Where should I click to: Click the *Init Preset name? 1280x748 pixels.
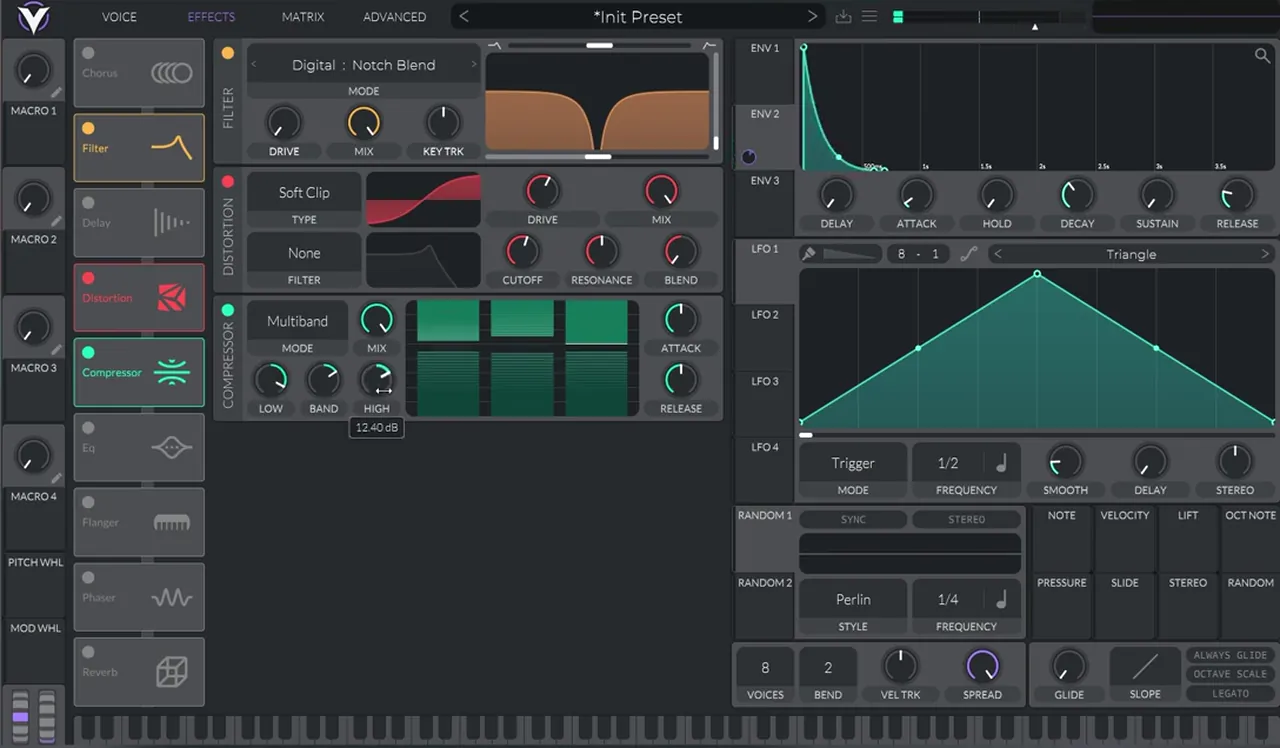tap(638, 17)
